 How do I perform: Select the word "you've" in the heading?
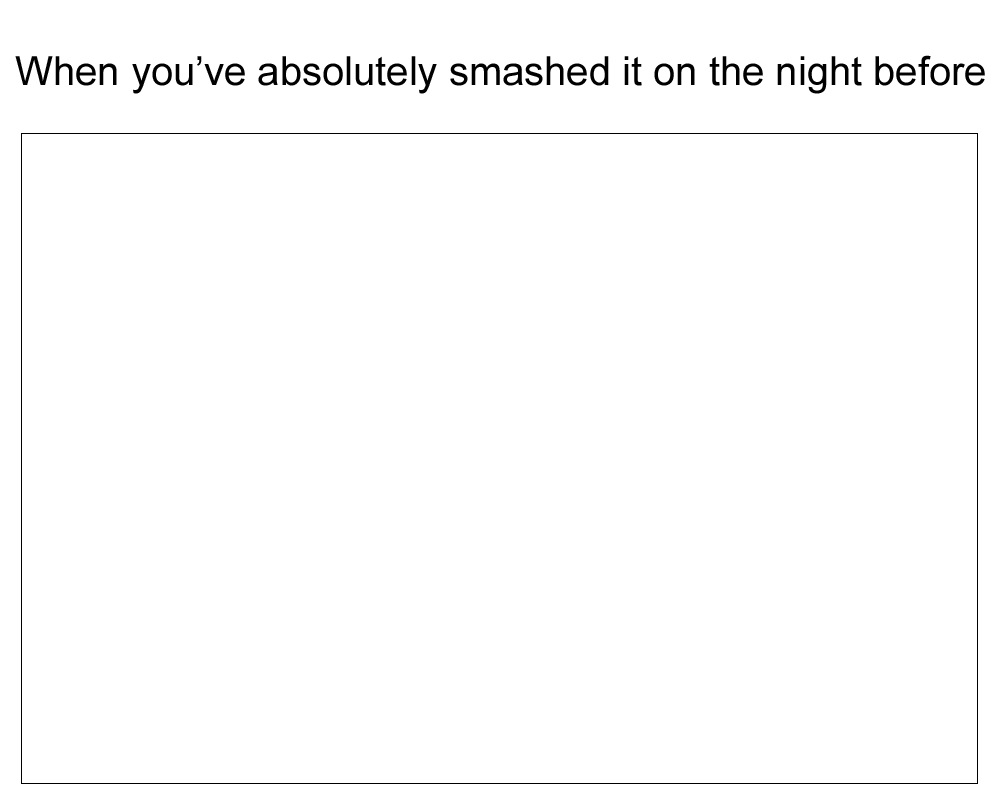pyautogui.click(x=189, y=74)
